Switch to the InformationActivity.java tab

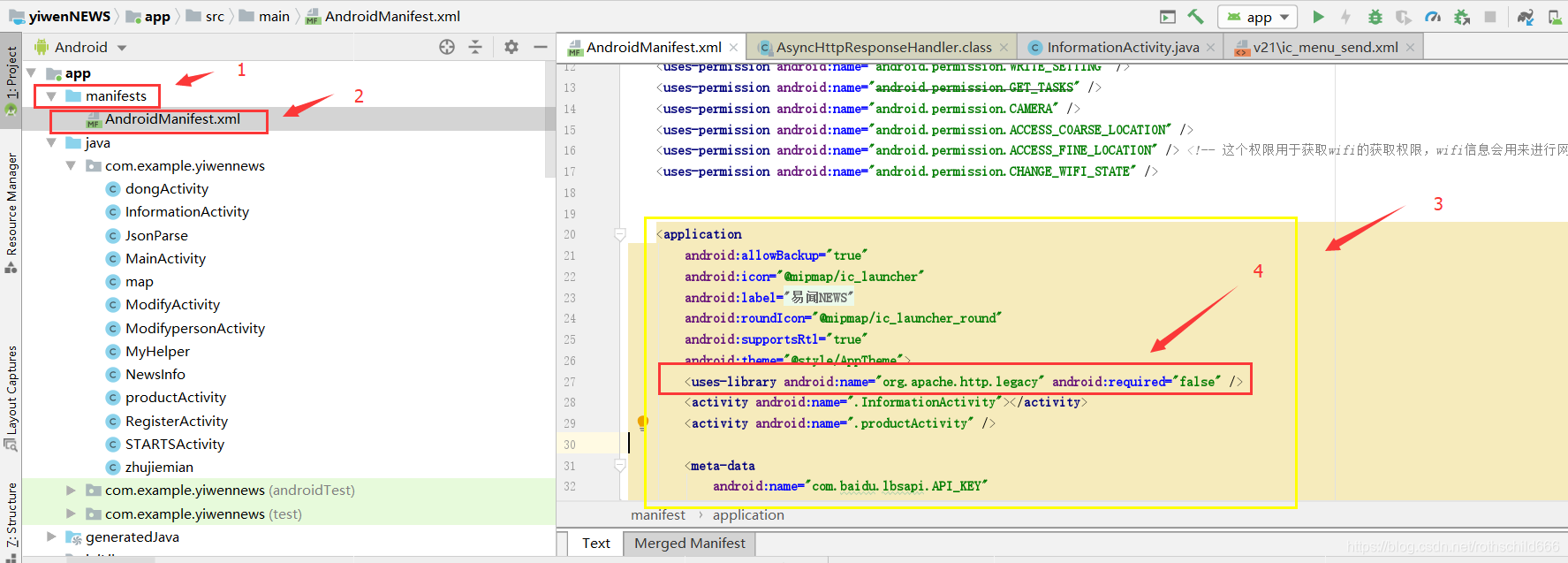point(1122,48)
